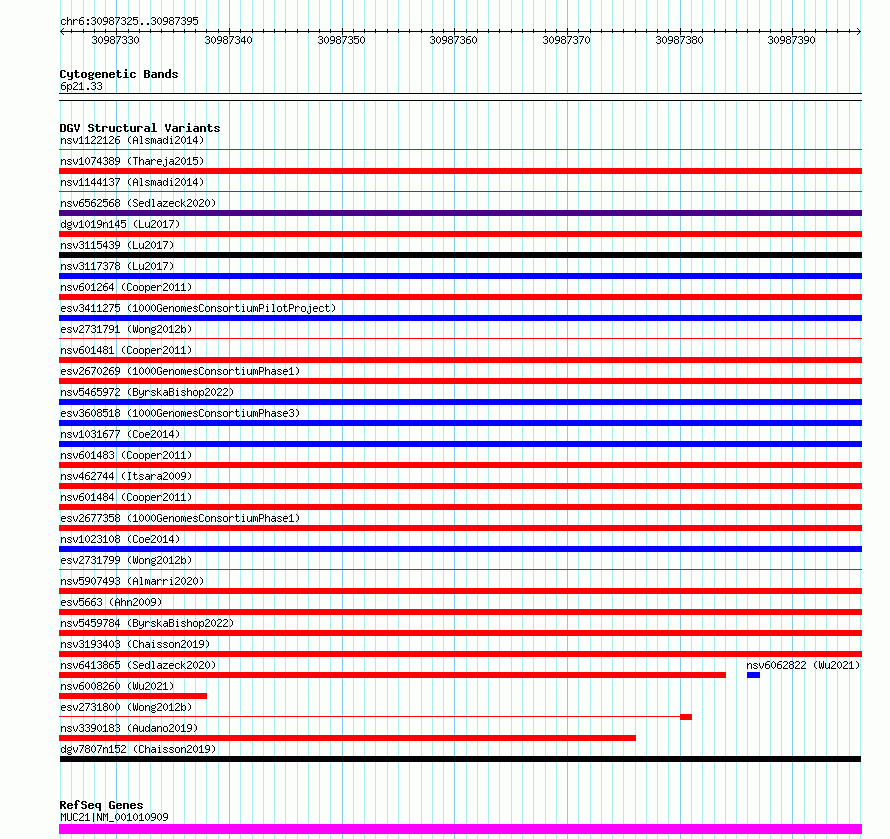Click nsv5465972 (ByrskaBishop2022) label
This screenshot has width=890, height=839.
coord(147,392)
